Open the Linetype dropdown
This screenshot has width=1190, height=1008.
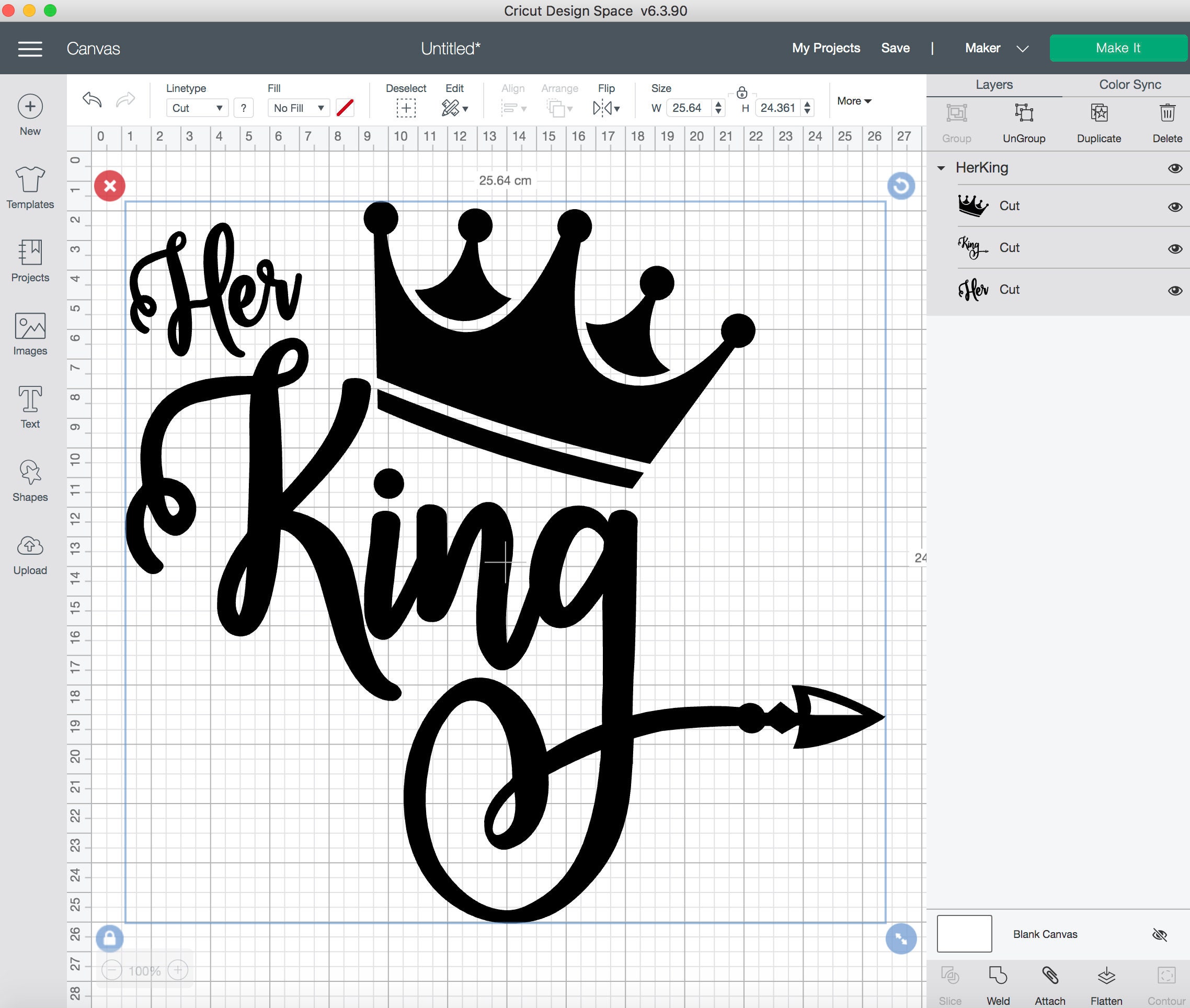coord(197,107)
